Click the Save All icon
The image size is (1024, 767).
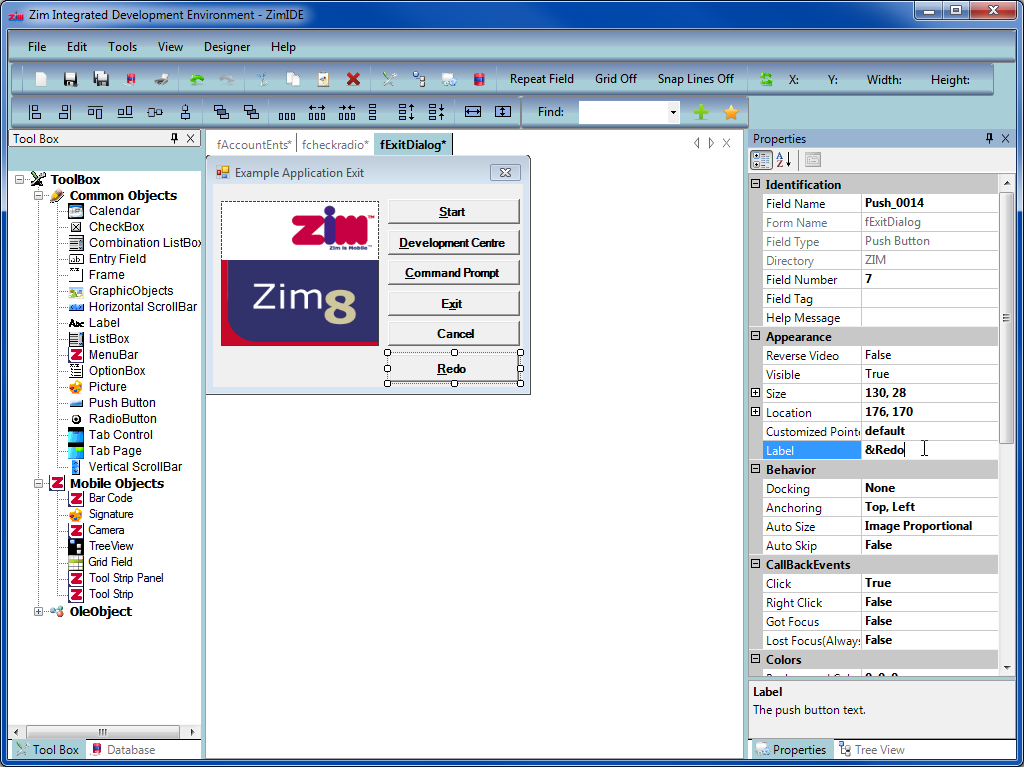tap(100, 79)
